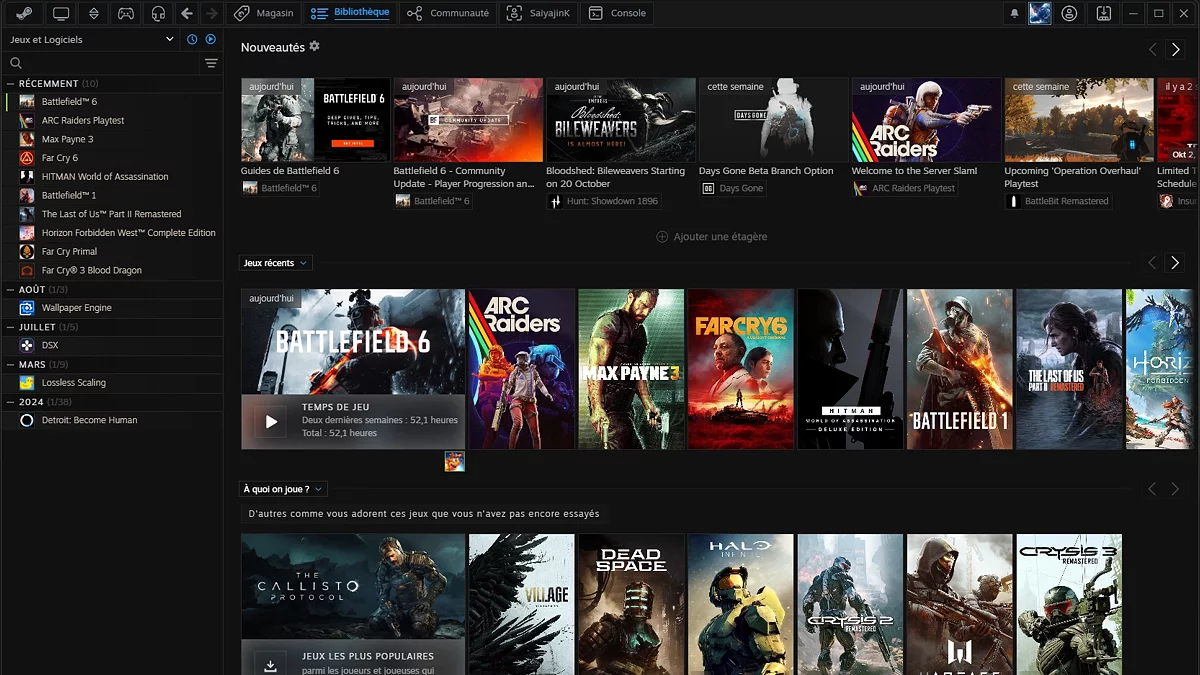Open the Communauté tab
Viewport: 1200px width, 675px height.
click(449, 14)
